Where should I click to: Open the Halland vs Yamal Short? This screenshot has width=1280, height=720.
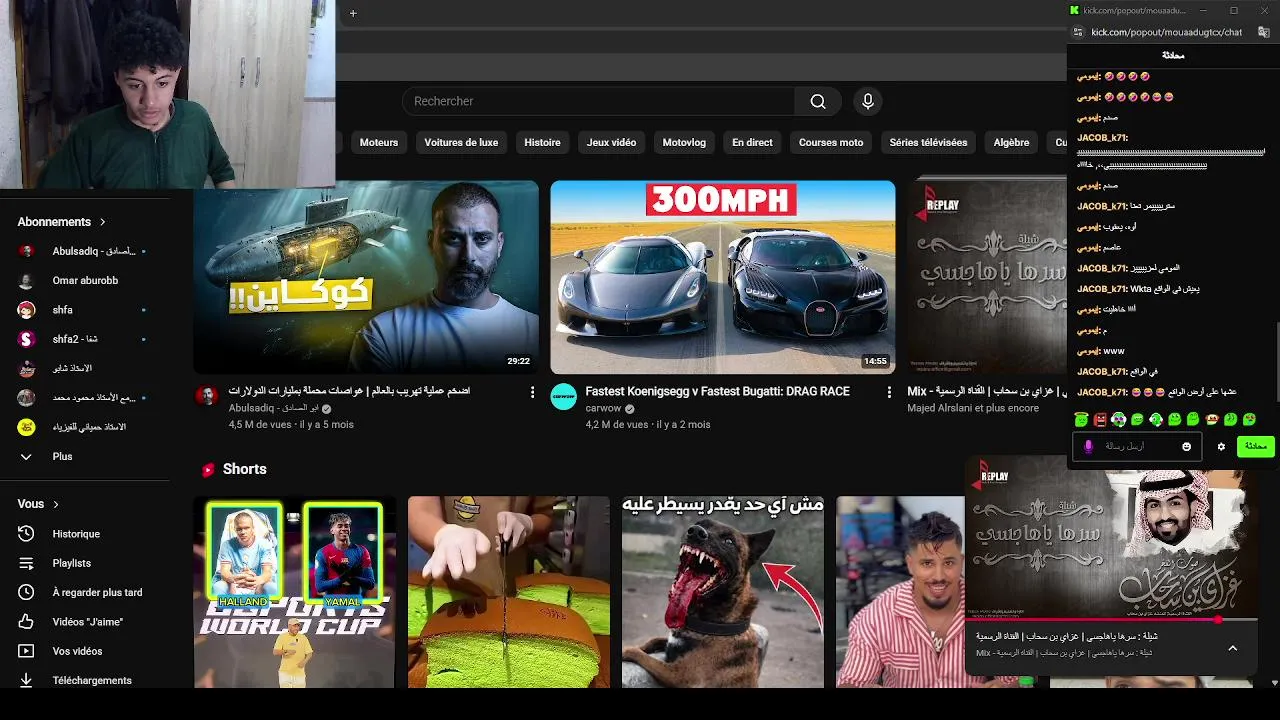(x=295, y=592)
